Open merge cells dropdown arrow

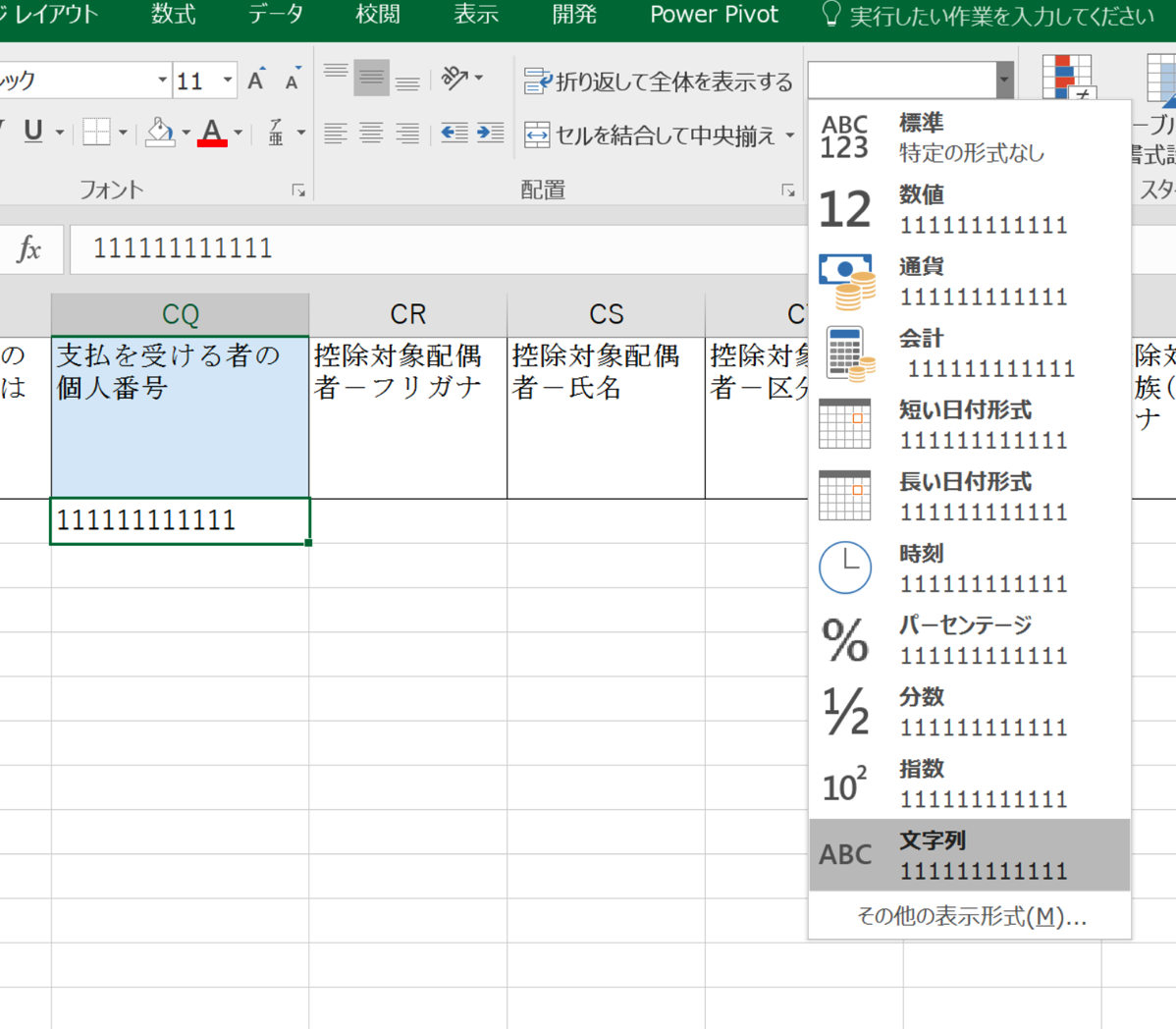click(790, 135)
